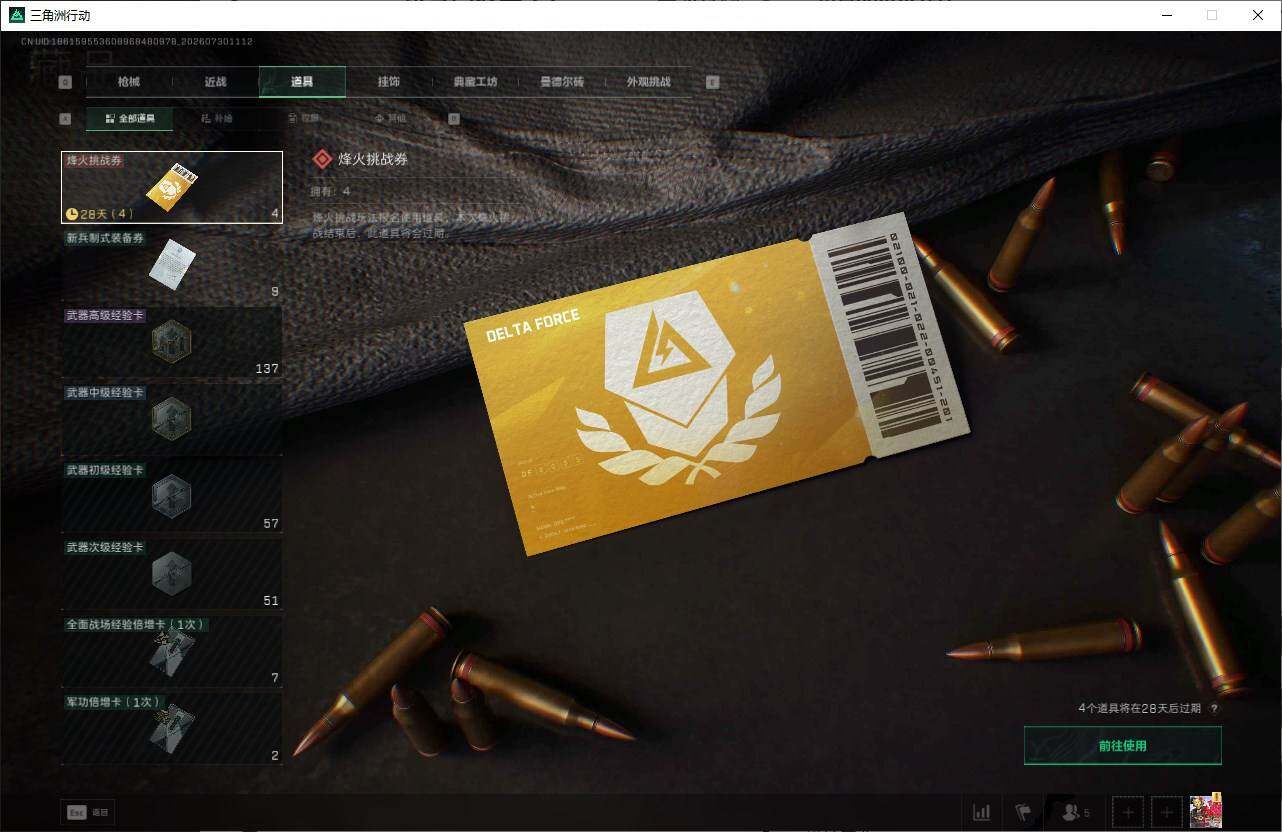Image resolution: width=1282 pixels, height=832 pixels.
Task: Select the 武器中级经验卡 item card
Action: [172, 419]
